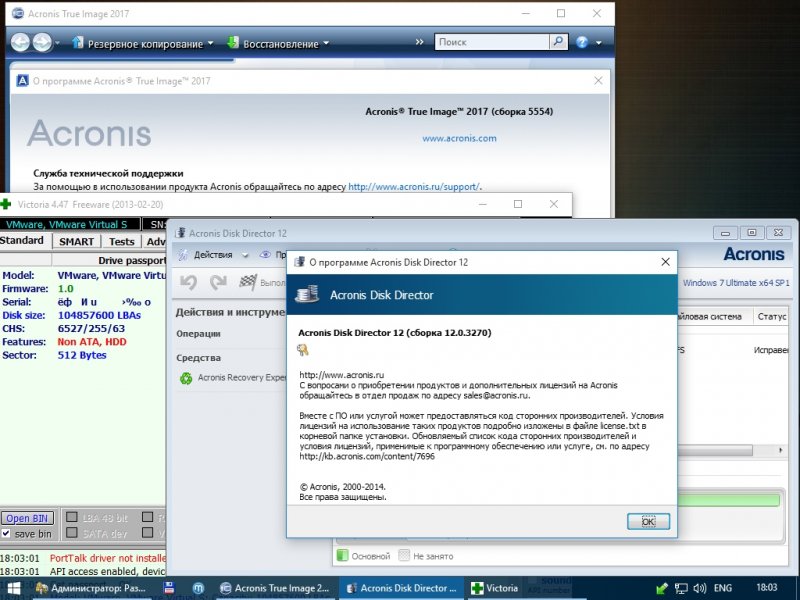Viewport: 800px width, 600px height.
Task: Change the ENG input language indicator
Action: 722,588
